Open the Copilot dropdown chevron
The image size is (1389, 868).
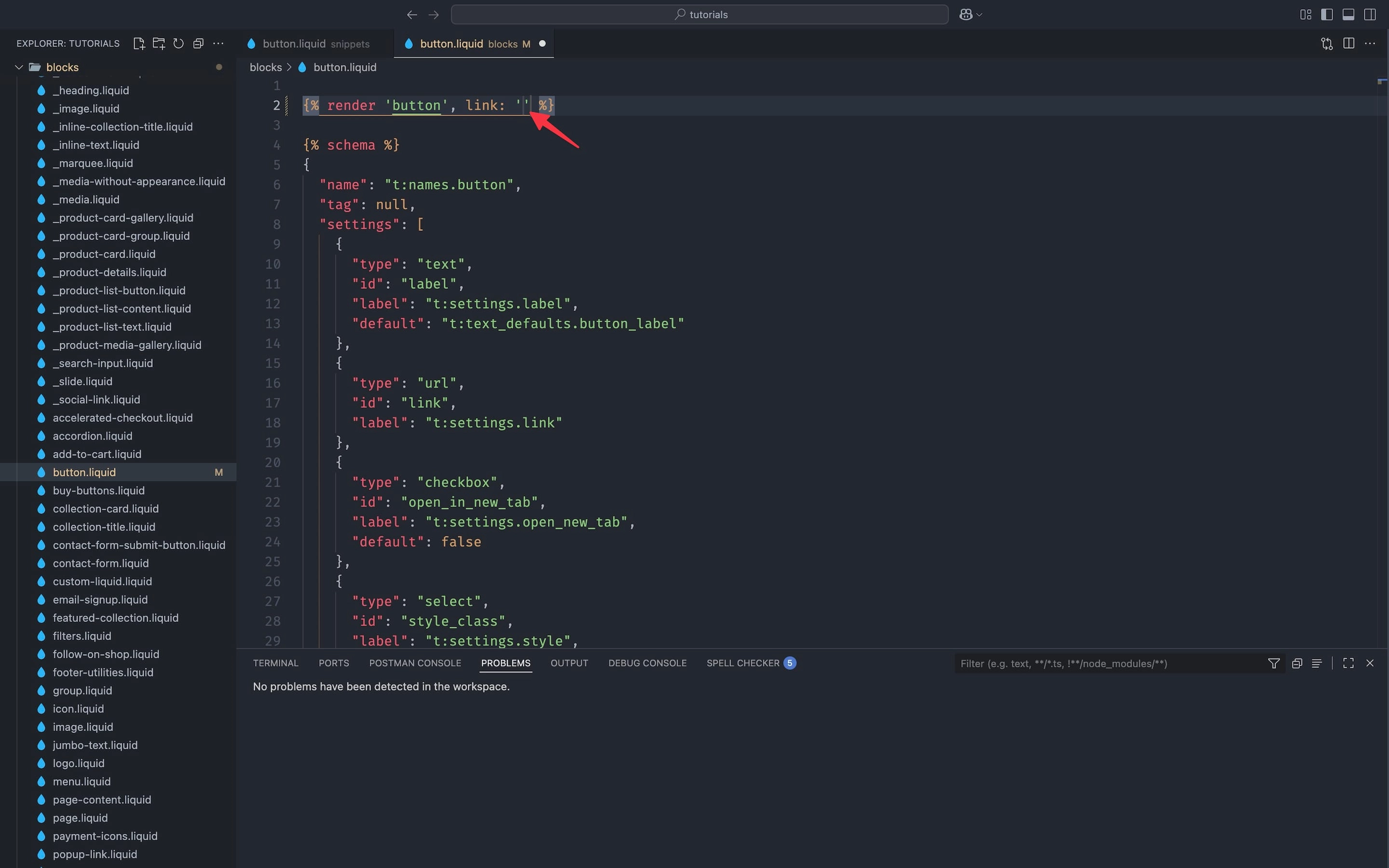979,15
